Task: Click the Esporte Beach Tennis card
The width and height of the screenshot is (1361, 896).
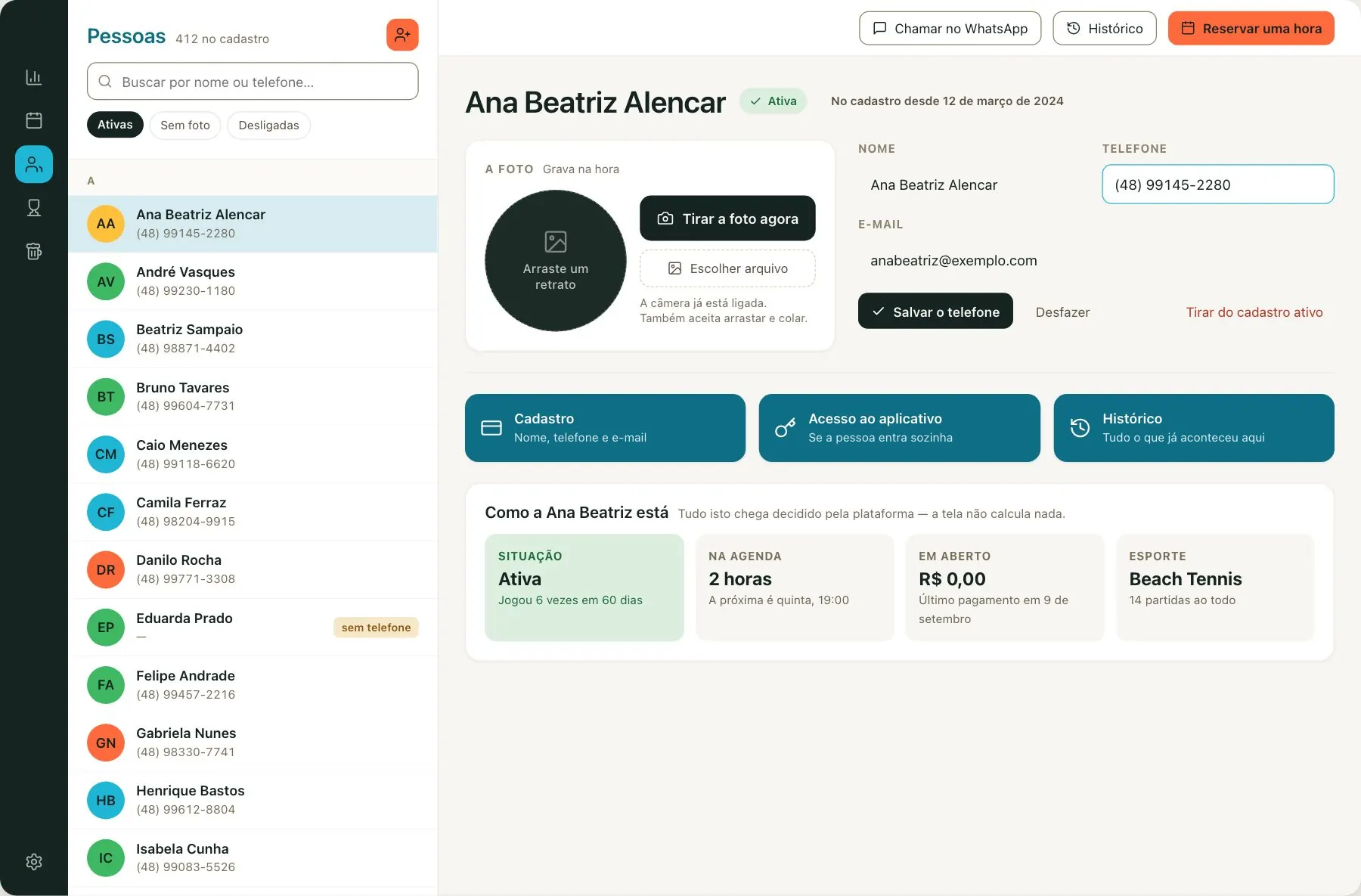Action: tap(1215, 588)
